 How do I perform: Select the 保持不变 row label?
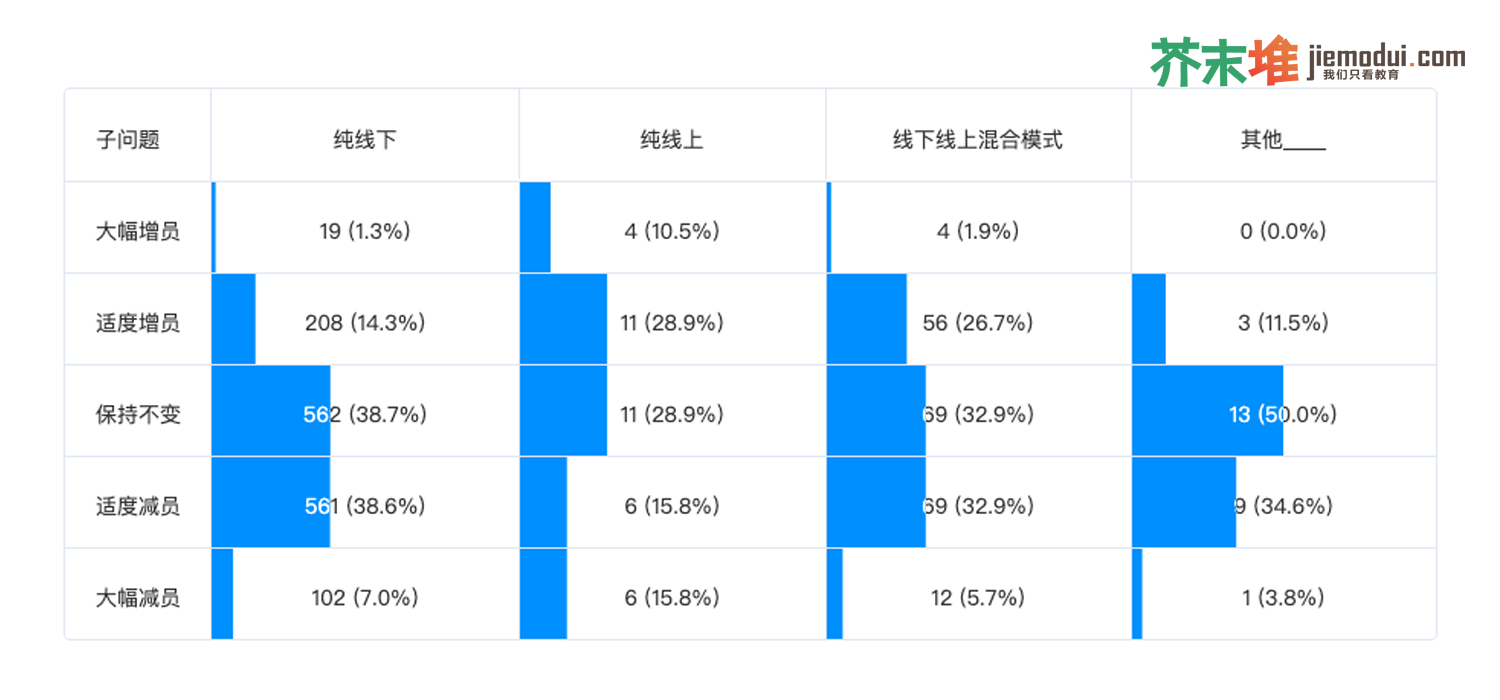click(x=138, y=415)
